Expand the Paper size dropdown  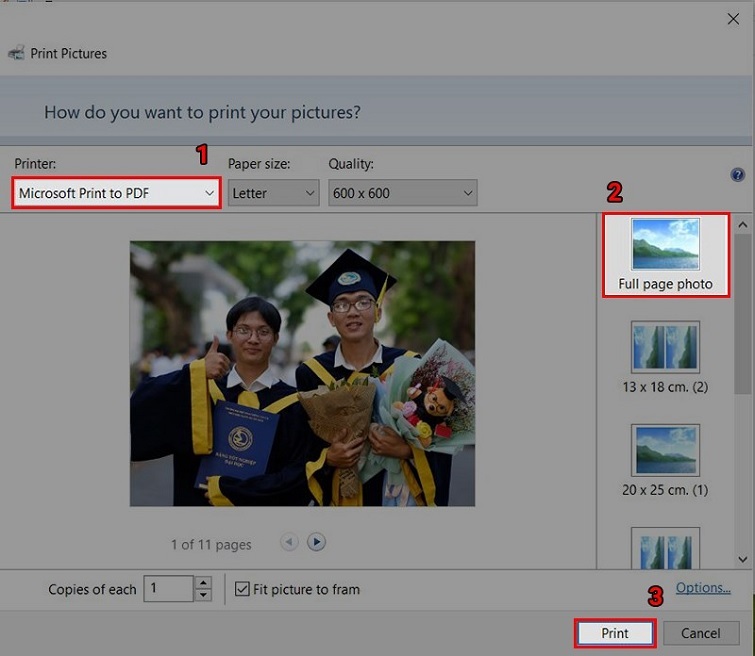[x=273, y=193]
